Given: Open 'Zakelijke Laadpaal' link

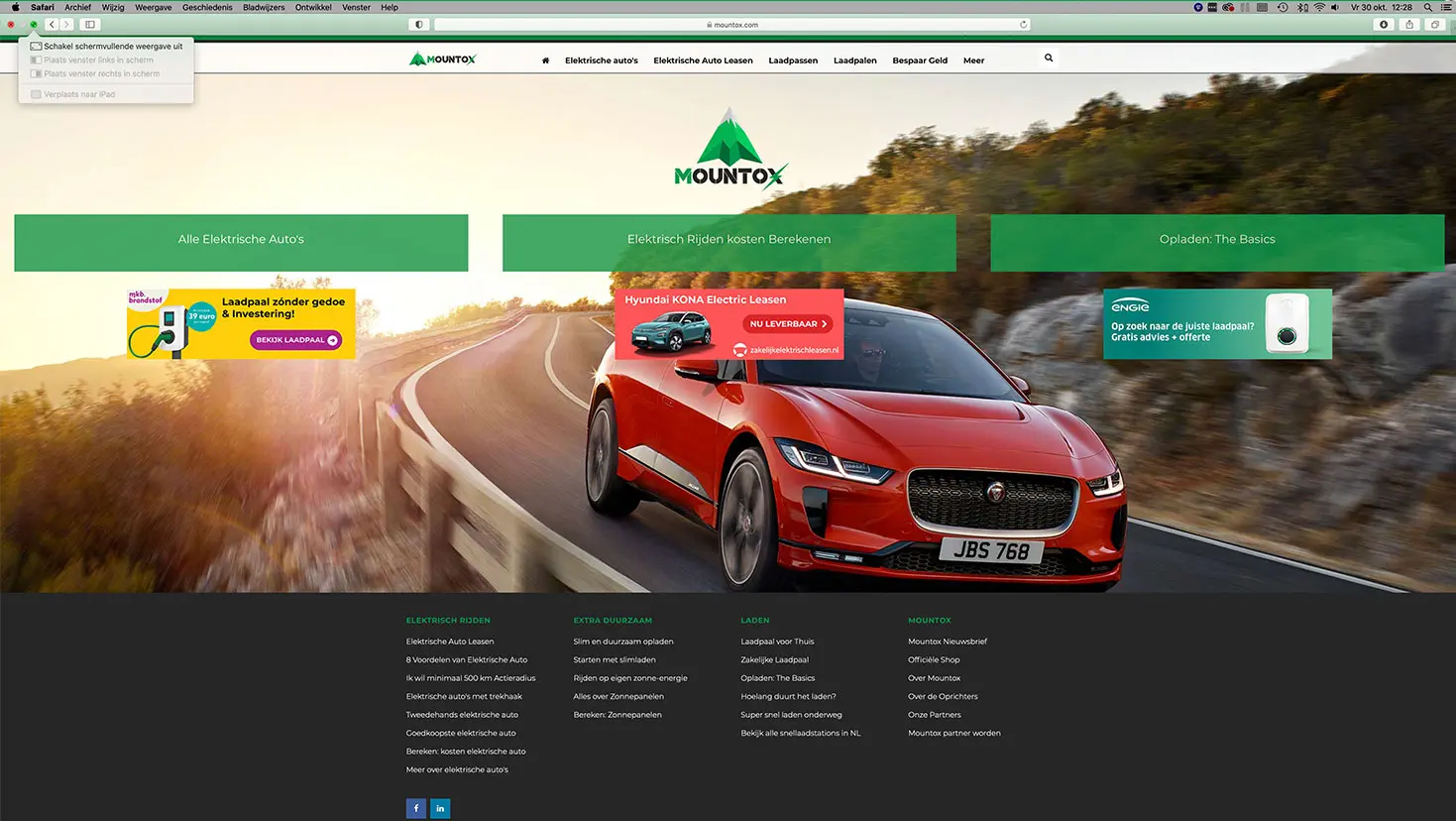Looking at the screenshot, I should 774,659.
